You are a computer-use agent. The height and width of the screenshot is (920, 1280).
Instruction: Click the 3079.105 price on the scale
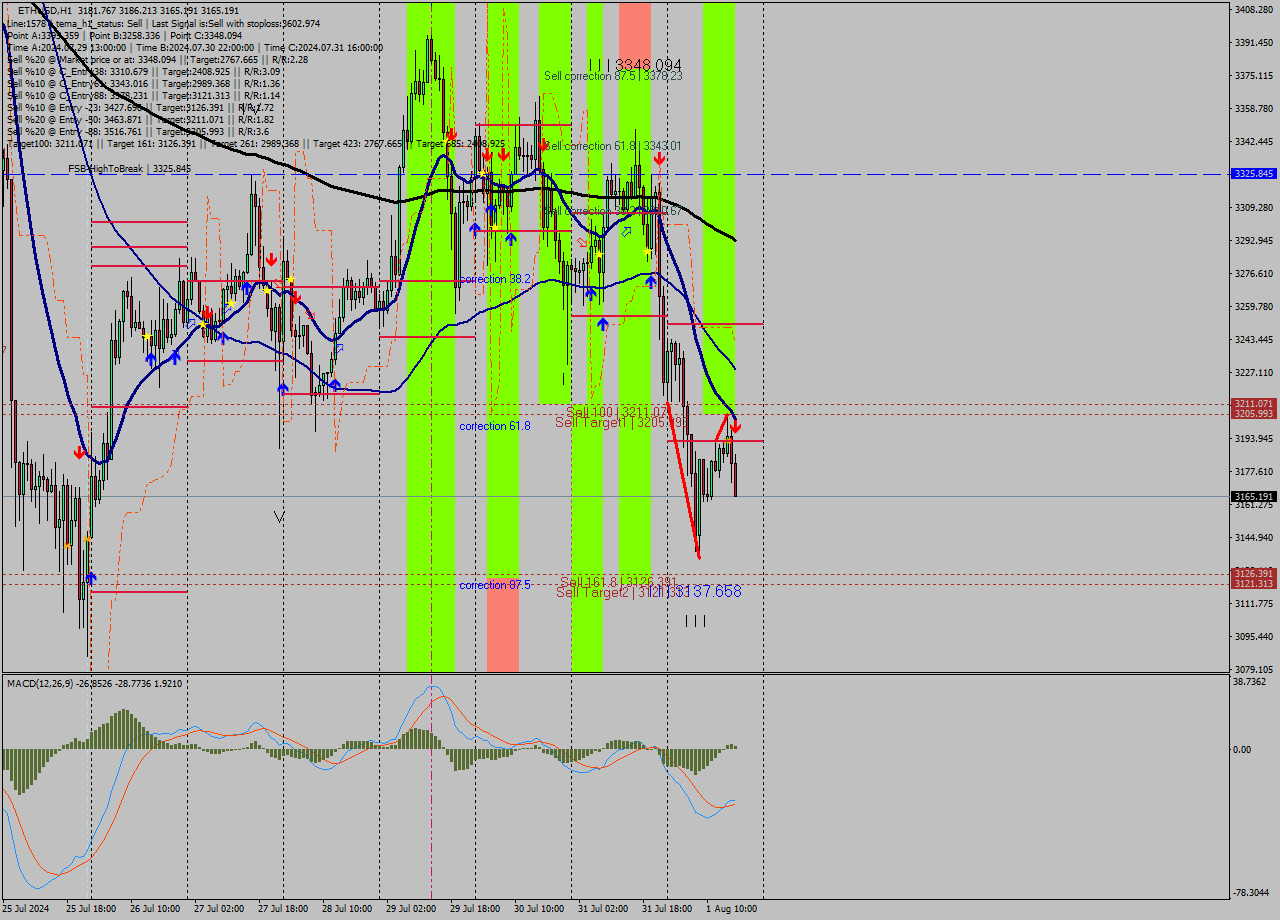1254,669
